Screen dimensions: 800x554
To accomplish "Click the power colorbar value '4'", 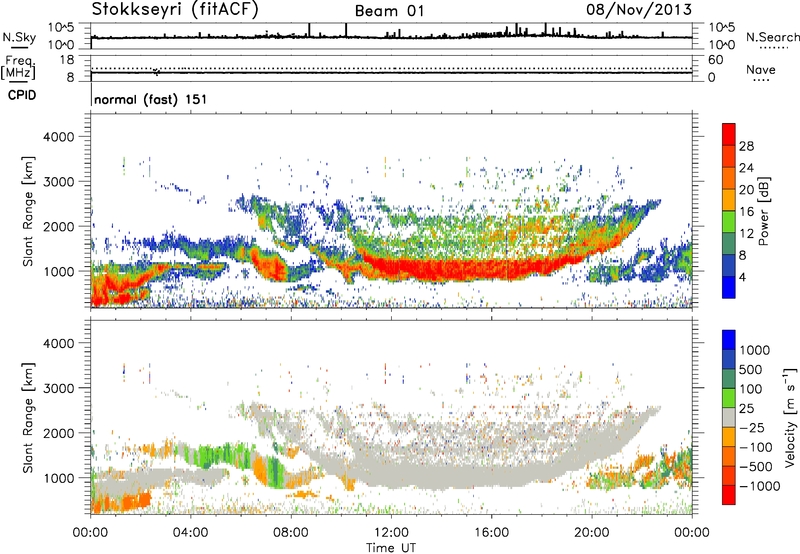I will point(742,278).
